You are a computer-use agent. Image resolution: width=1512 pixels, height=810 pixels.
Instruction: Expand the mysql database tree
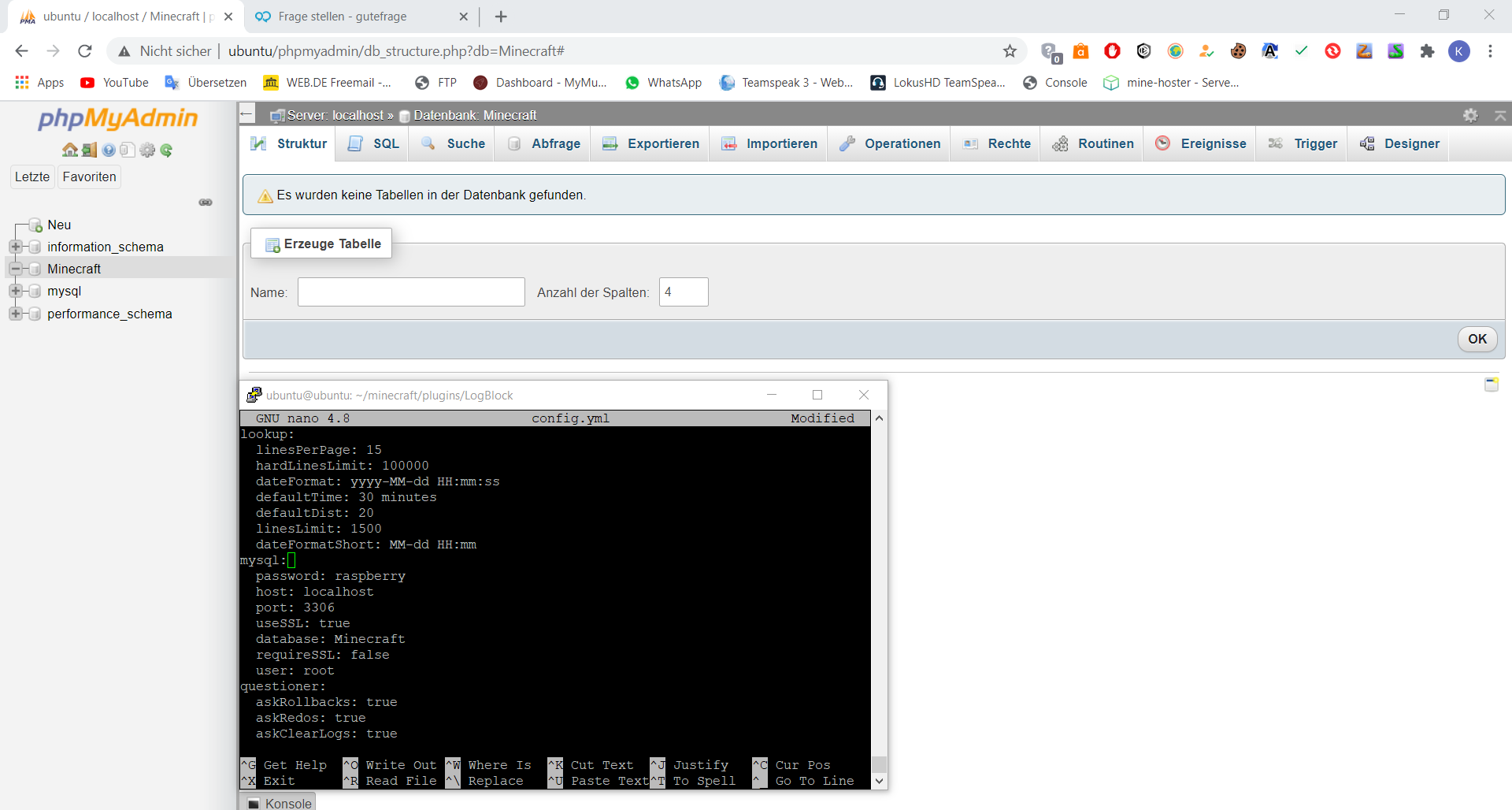[x=16, y=291]
